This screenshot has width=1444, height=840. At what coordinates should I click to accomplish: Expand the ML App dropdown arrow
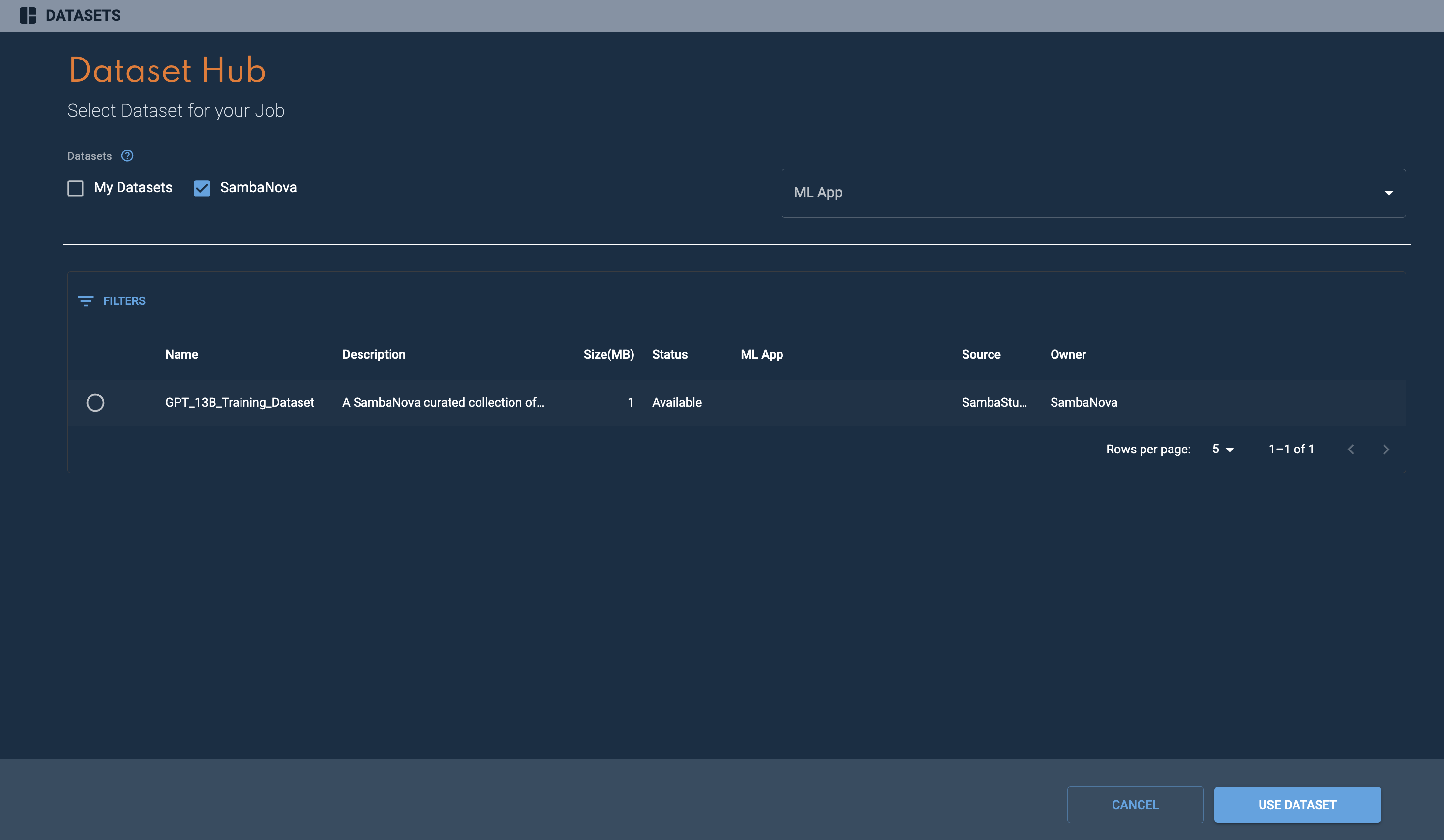tap(1388, 193)
